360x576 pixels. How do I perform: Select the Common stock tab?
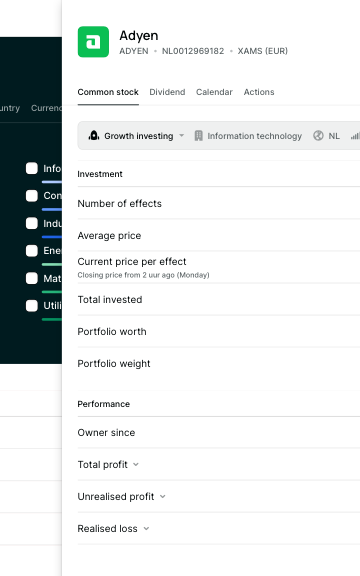click(x=108, y=92)
